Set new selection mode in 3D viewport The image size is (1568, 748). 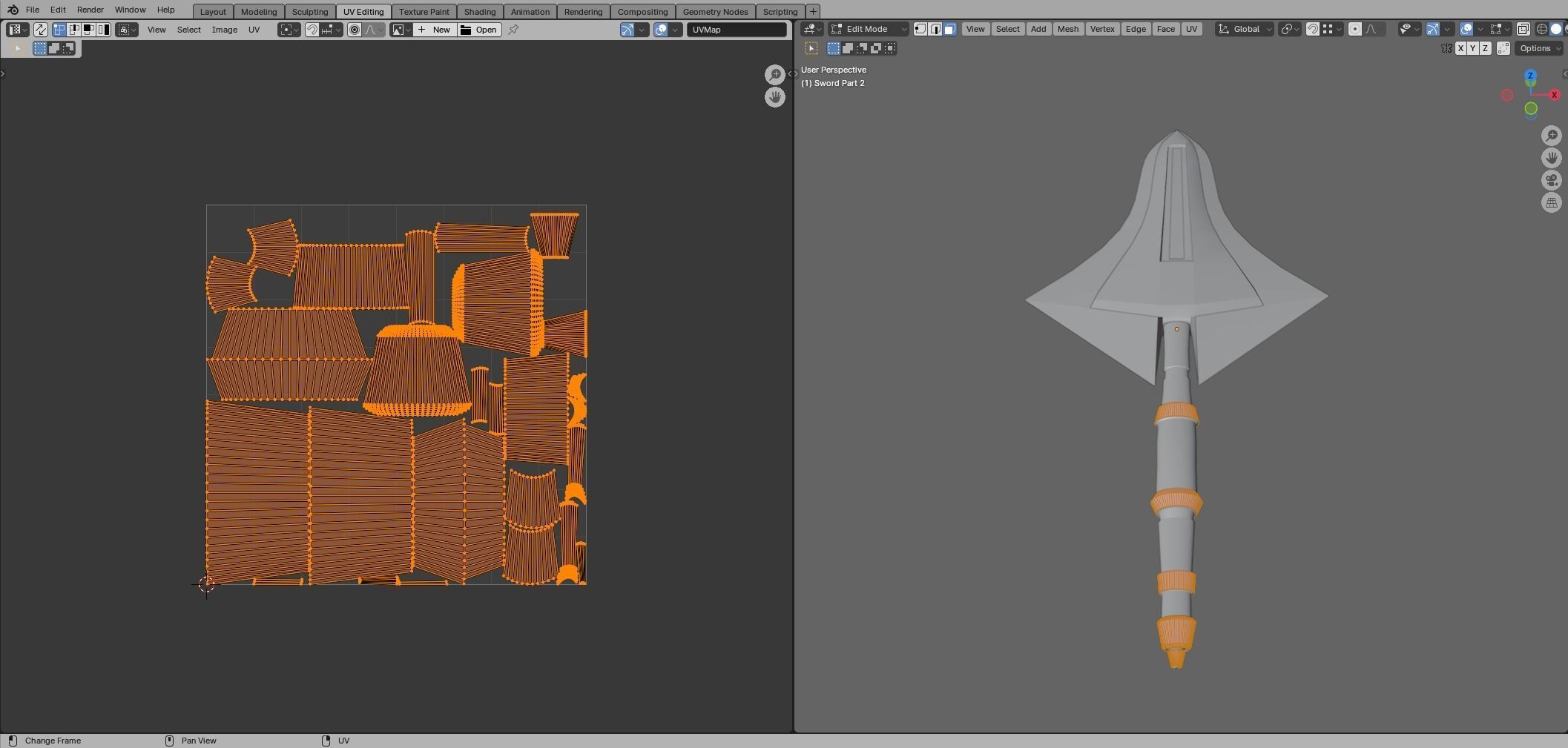point(834,48)
